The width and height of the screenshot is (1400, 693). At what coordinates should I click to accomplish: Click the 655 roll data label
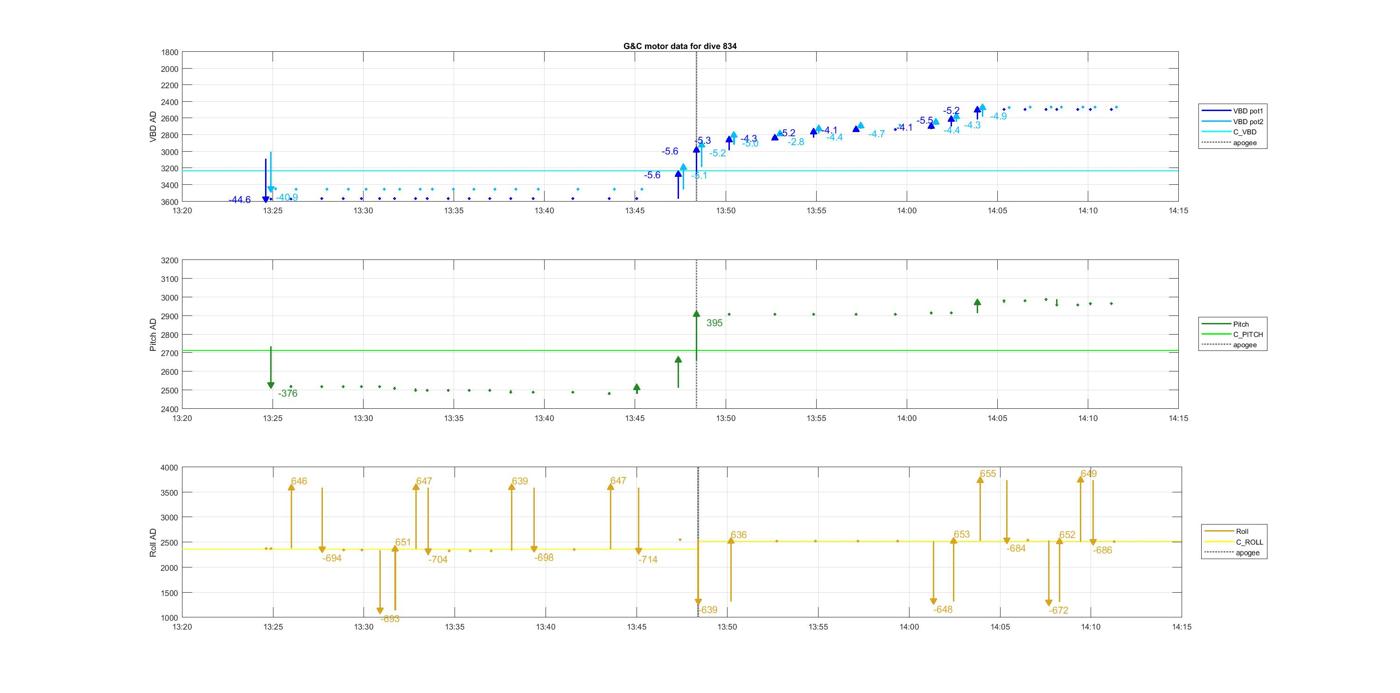[988, 474]
